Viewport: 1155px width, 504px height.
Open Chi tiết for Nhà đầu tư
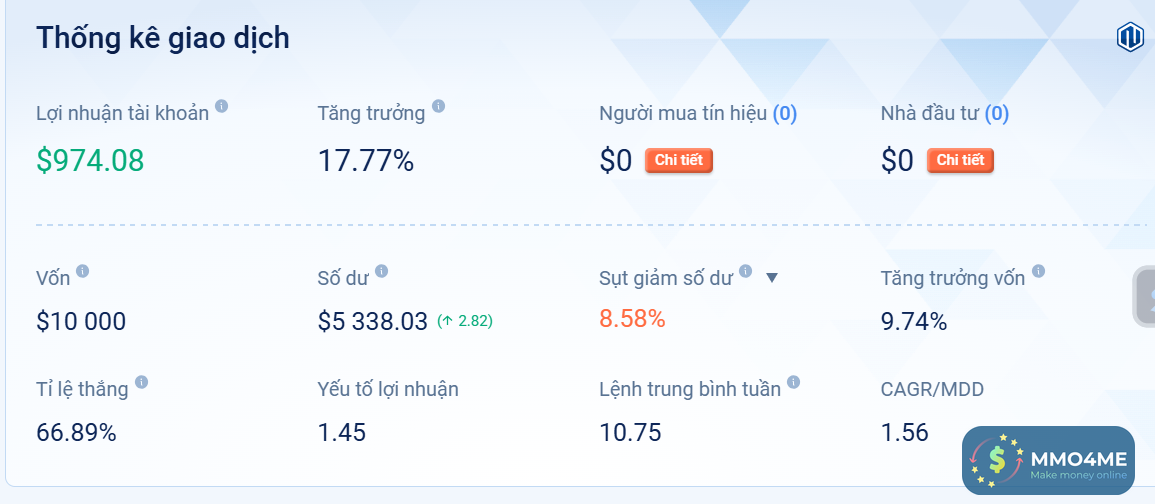click(961, 160)
